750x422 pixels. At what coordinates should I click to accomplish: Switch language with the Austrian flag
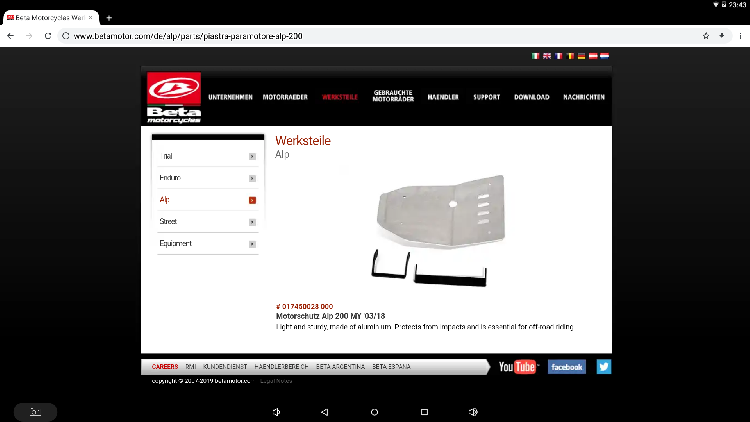click(593, 56)
